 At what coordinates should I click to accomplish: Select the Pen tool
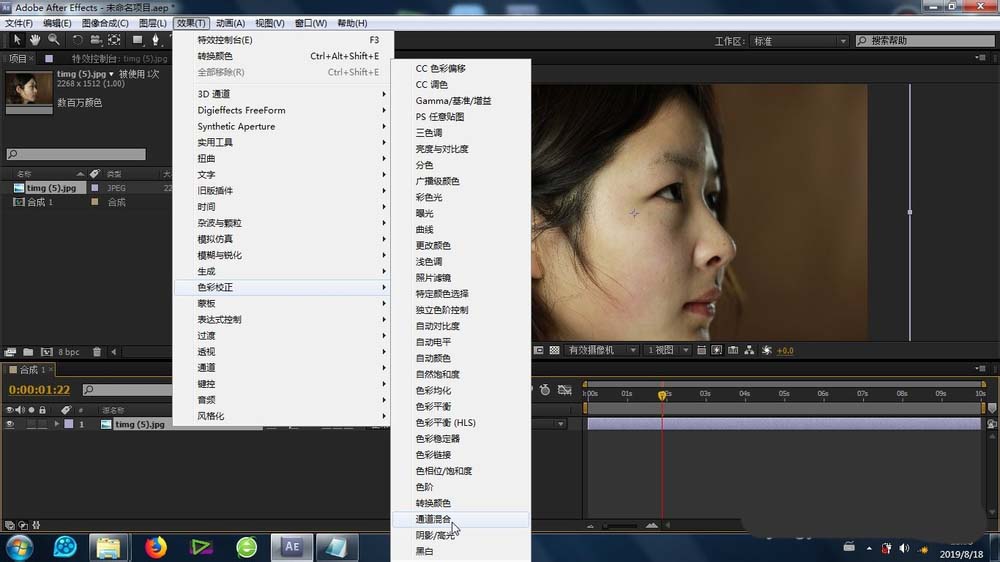point(155,40)
